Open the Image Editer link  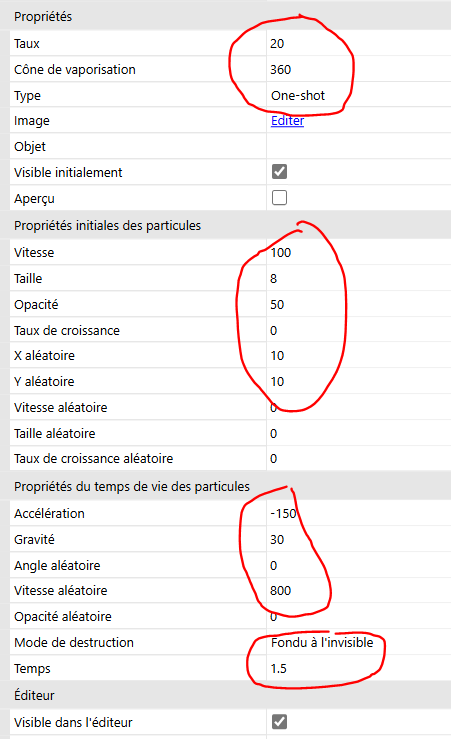coord(287,121)
